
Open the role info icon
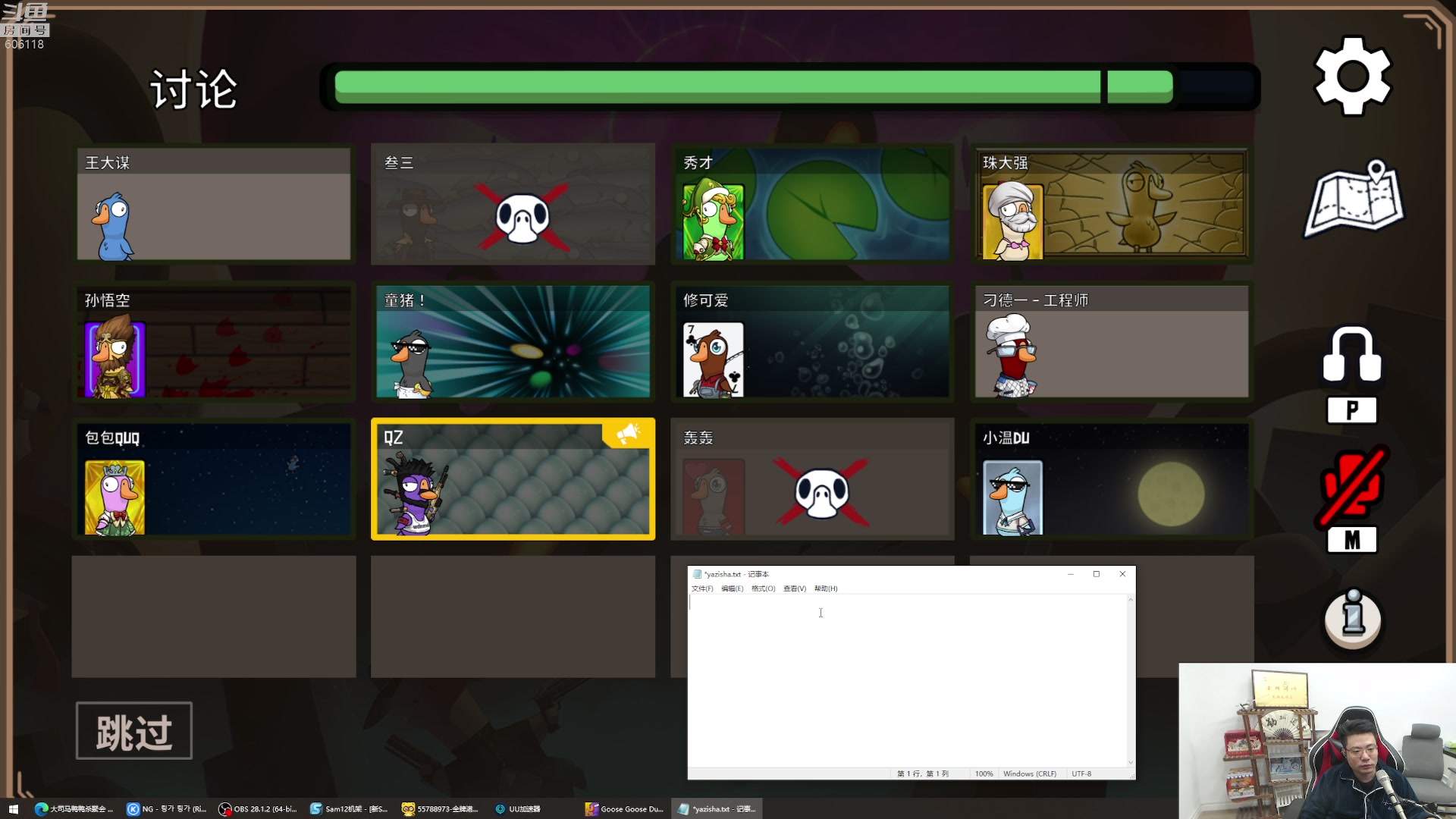(1353, 620)
